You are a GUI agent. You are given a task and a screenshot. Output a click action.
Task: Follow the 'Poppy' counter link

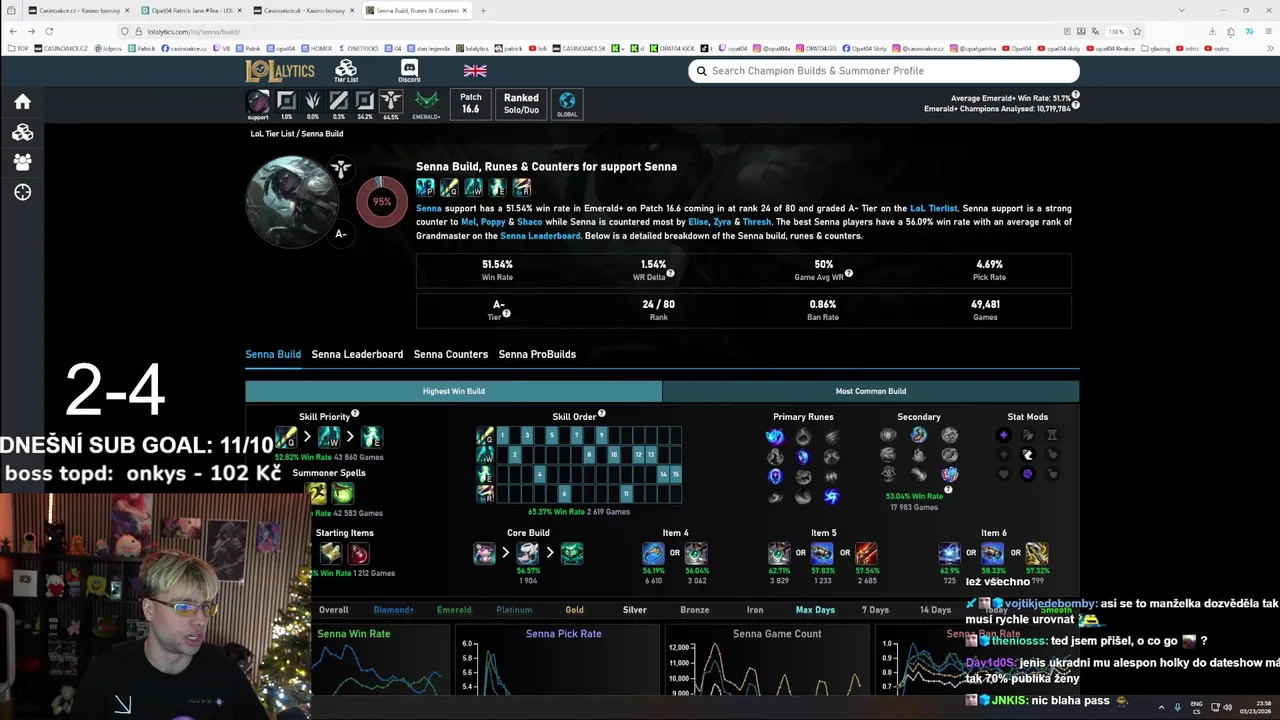(x=492, y=222)
